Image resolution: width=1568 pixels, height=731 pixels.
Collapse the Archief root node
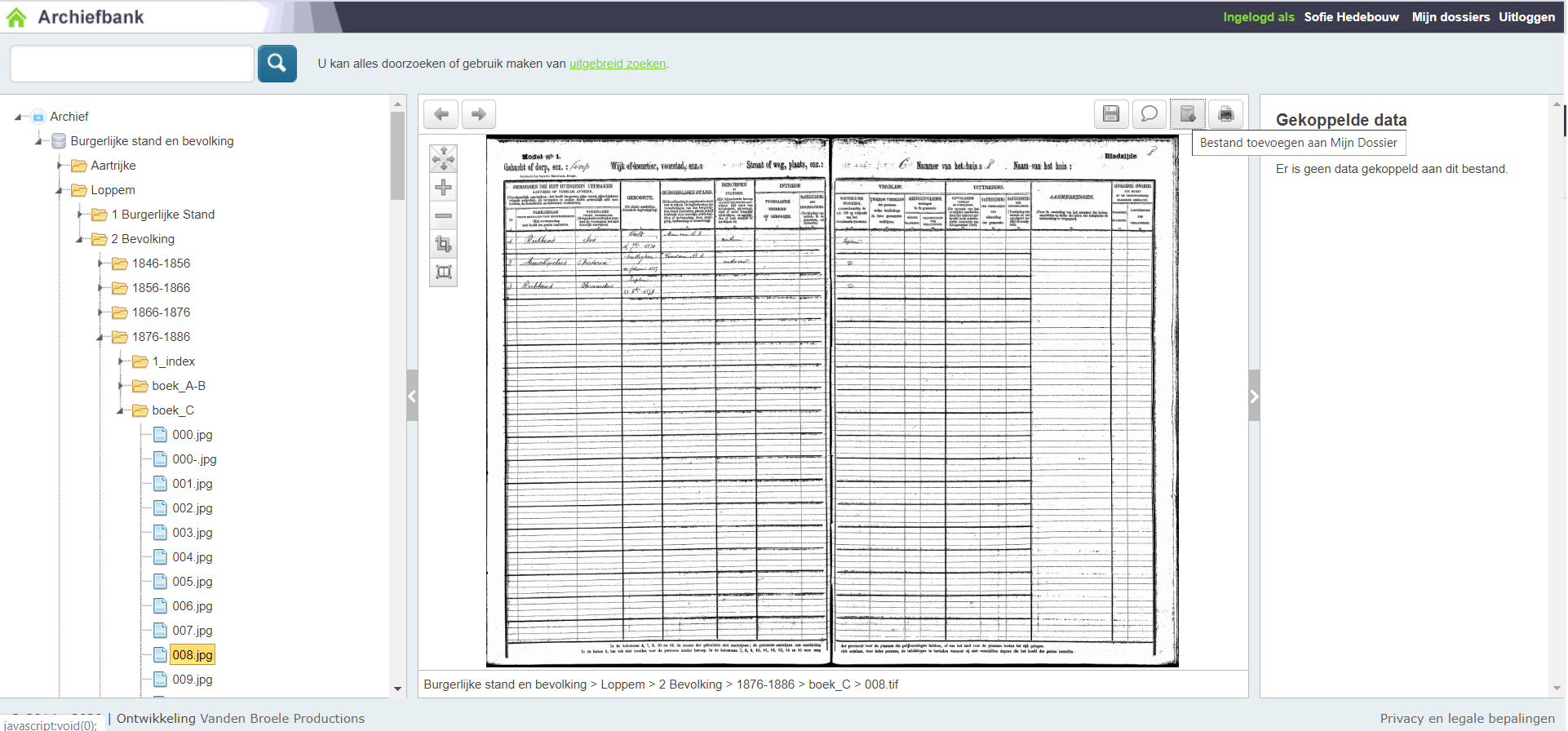pos(18,117)
